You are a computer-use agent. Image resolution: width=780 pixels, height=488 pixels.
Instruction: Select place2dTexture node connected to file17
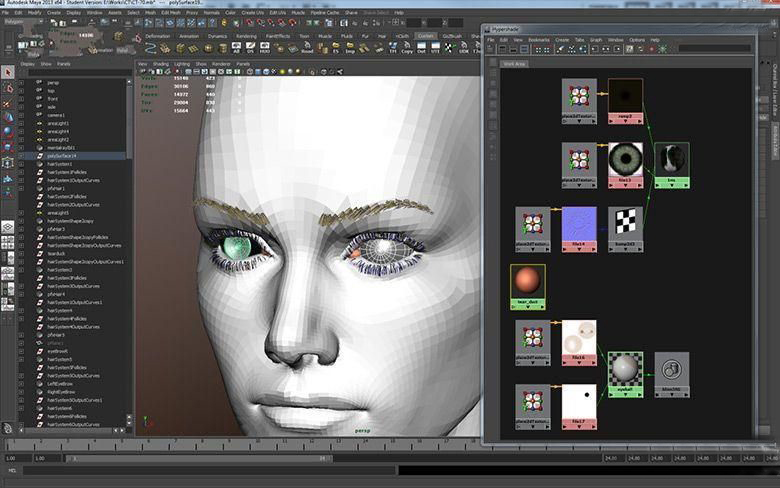click(x=533, y=407)
